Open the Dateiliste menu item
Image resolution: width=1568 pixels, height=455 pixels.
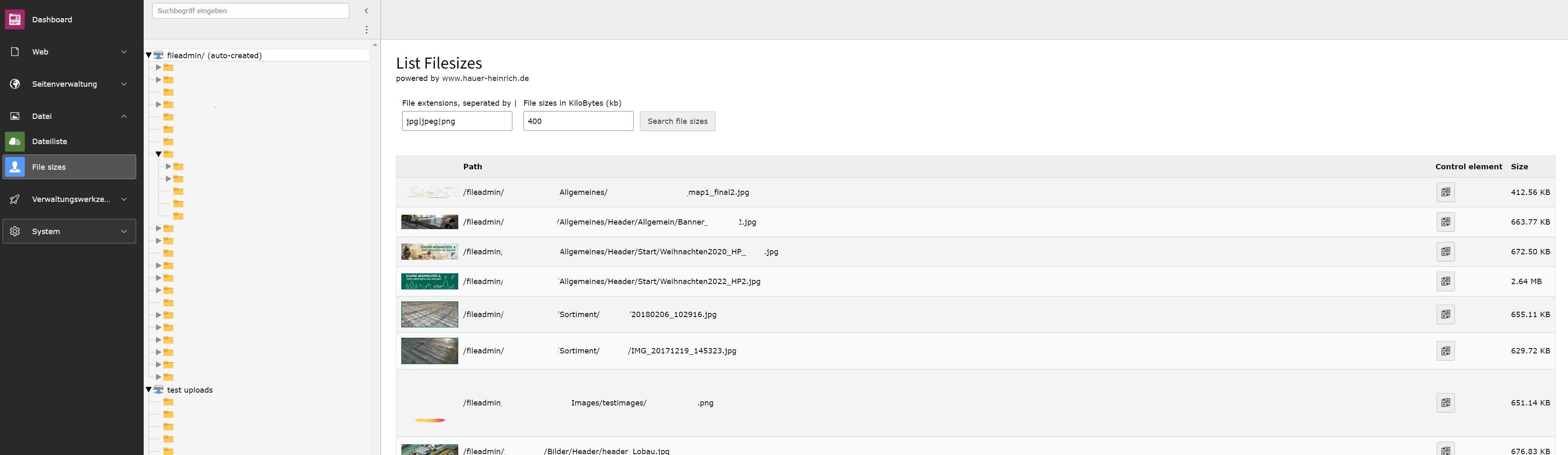[x=69, y=141]
